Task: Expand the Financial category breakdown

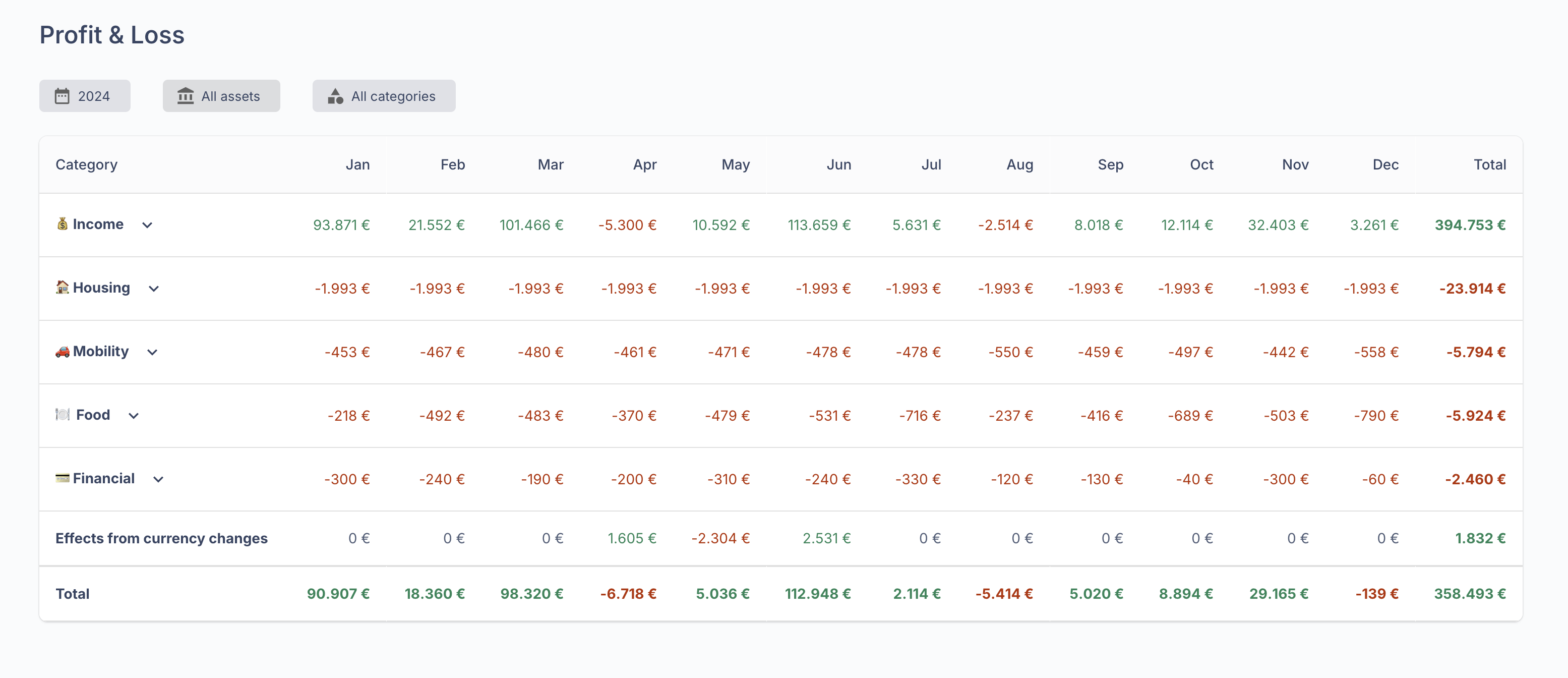Action: [158, 479]
